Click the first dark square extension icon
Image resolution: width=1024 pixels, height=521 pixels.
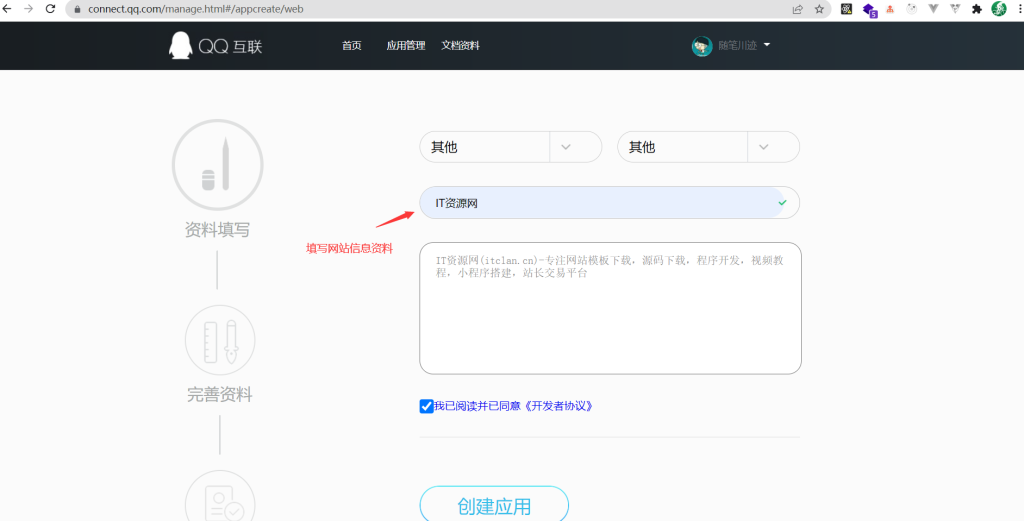(846, 9)
